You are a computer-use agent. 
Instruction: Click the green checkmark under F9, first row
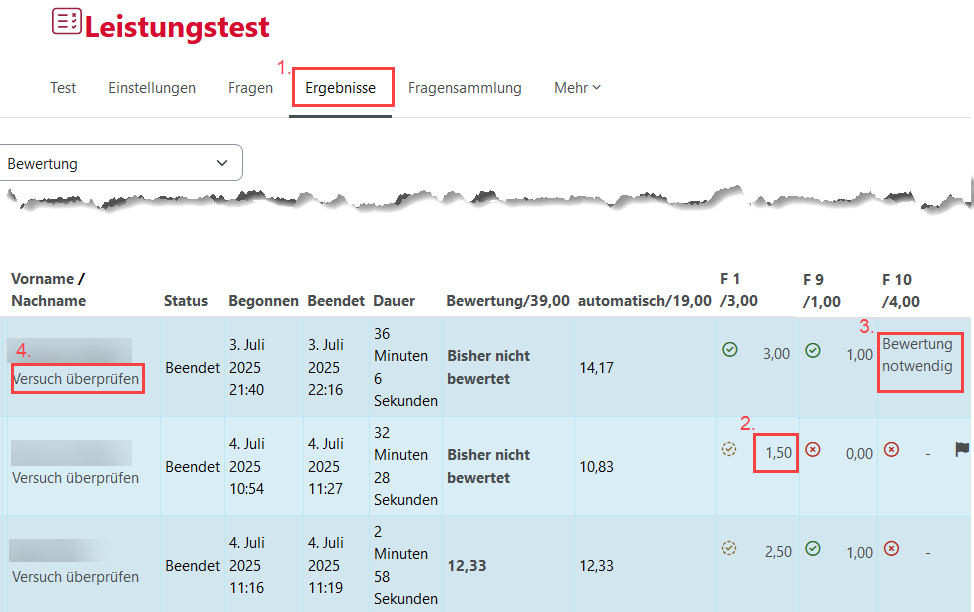(813, 351)
